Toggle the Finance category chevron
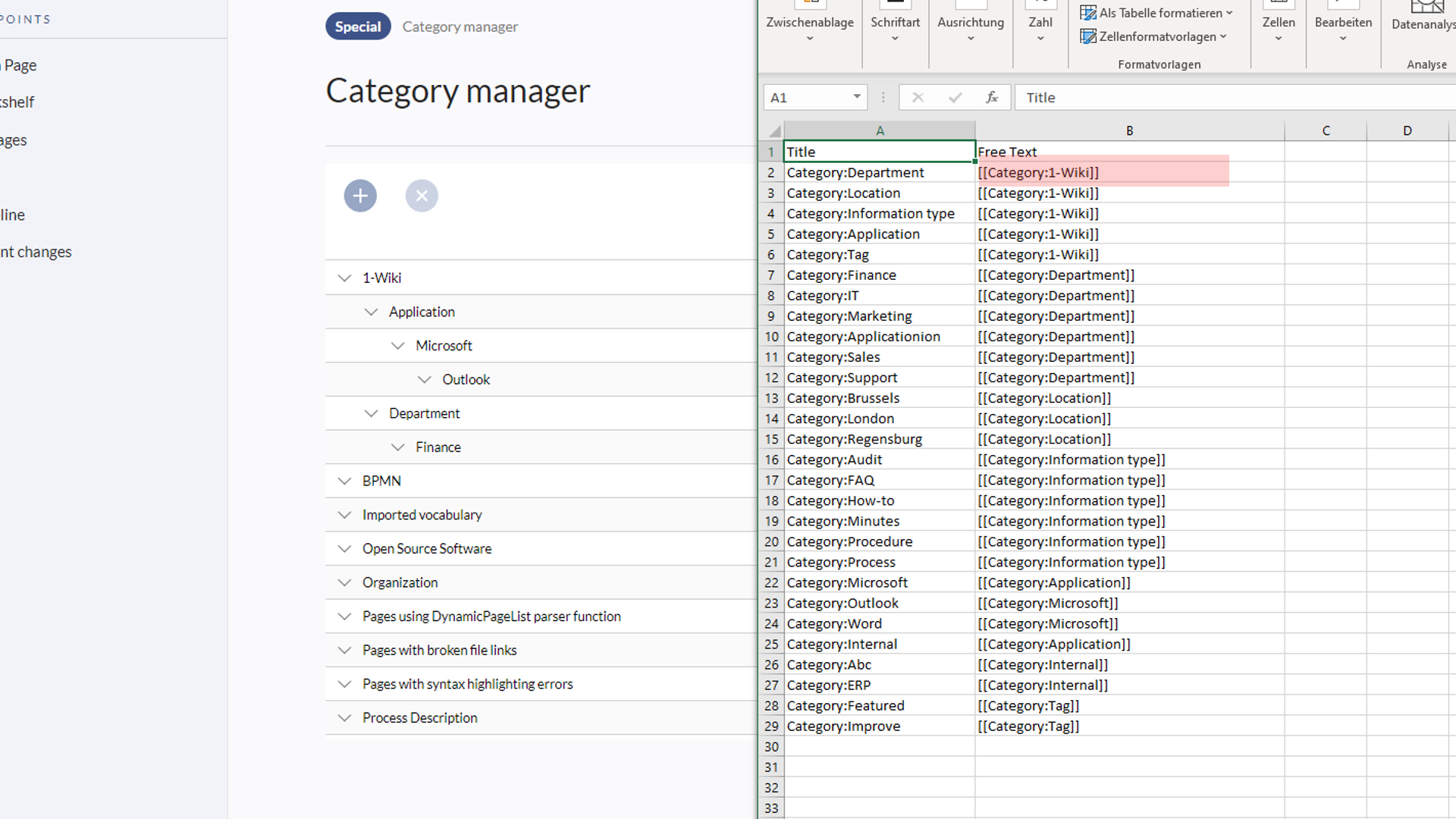This screenshot has width=1456, height=819. 397,447
